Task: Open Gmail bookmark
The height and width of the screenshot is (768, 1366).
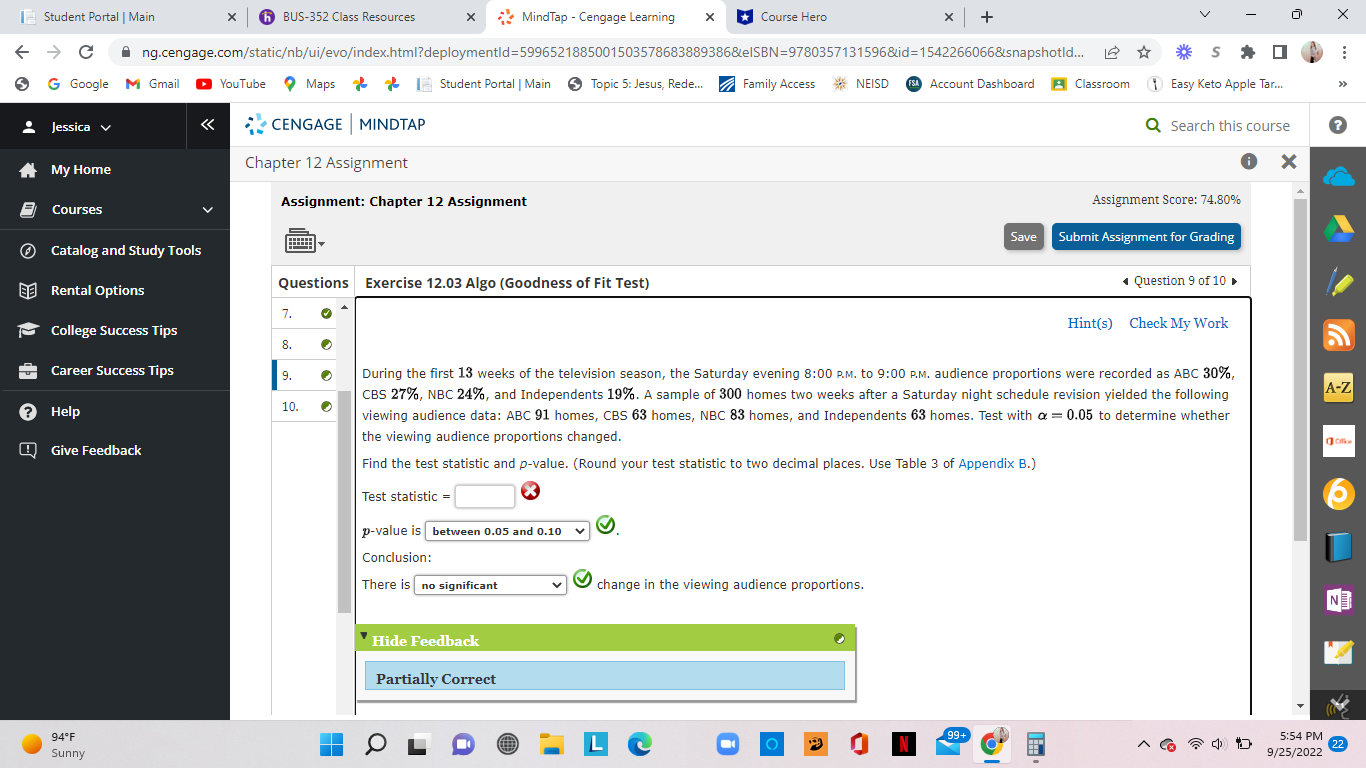Action: click(x=153, y=84)
